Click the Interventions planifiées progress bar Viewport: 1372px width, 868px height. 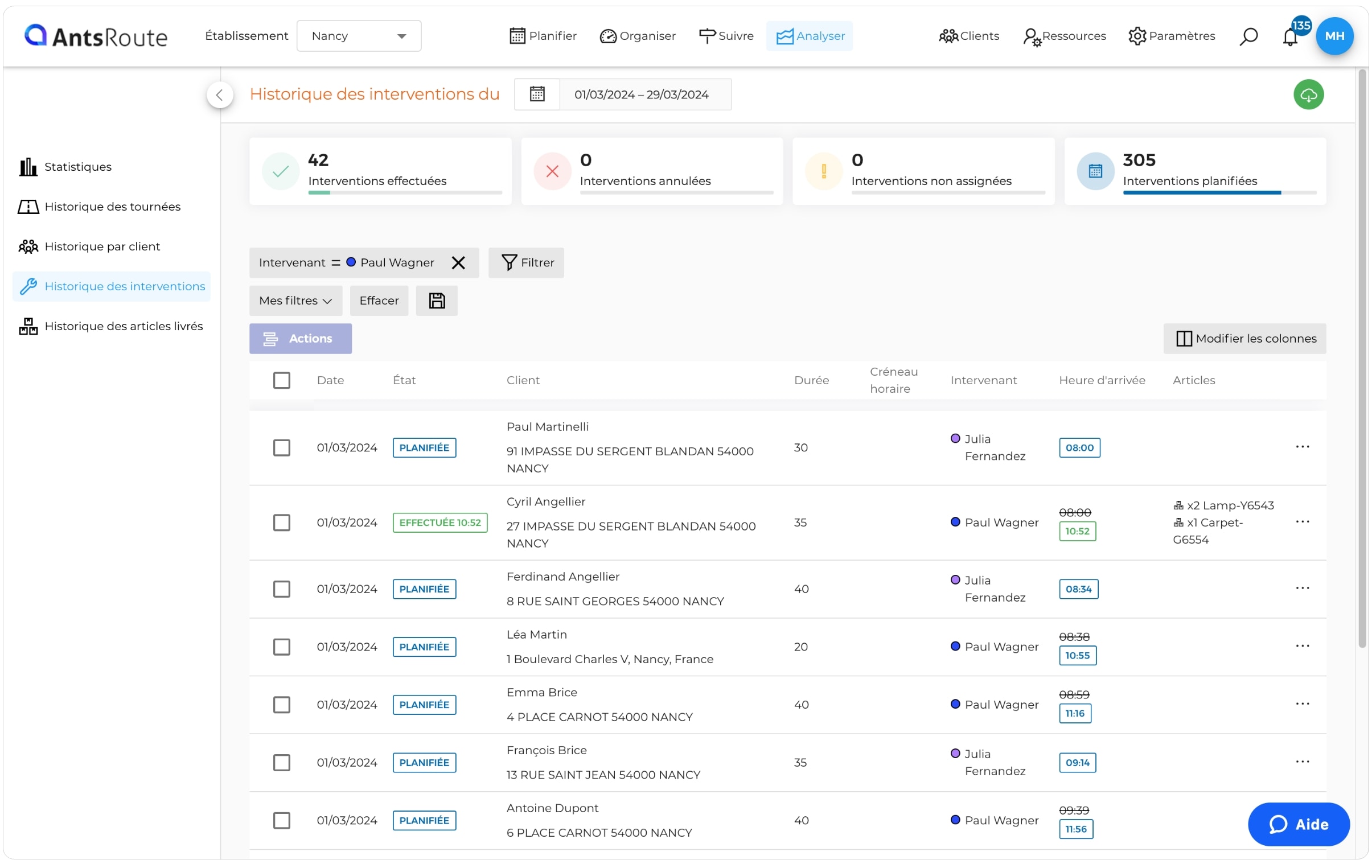coord(1220,192)
